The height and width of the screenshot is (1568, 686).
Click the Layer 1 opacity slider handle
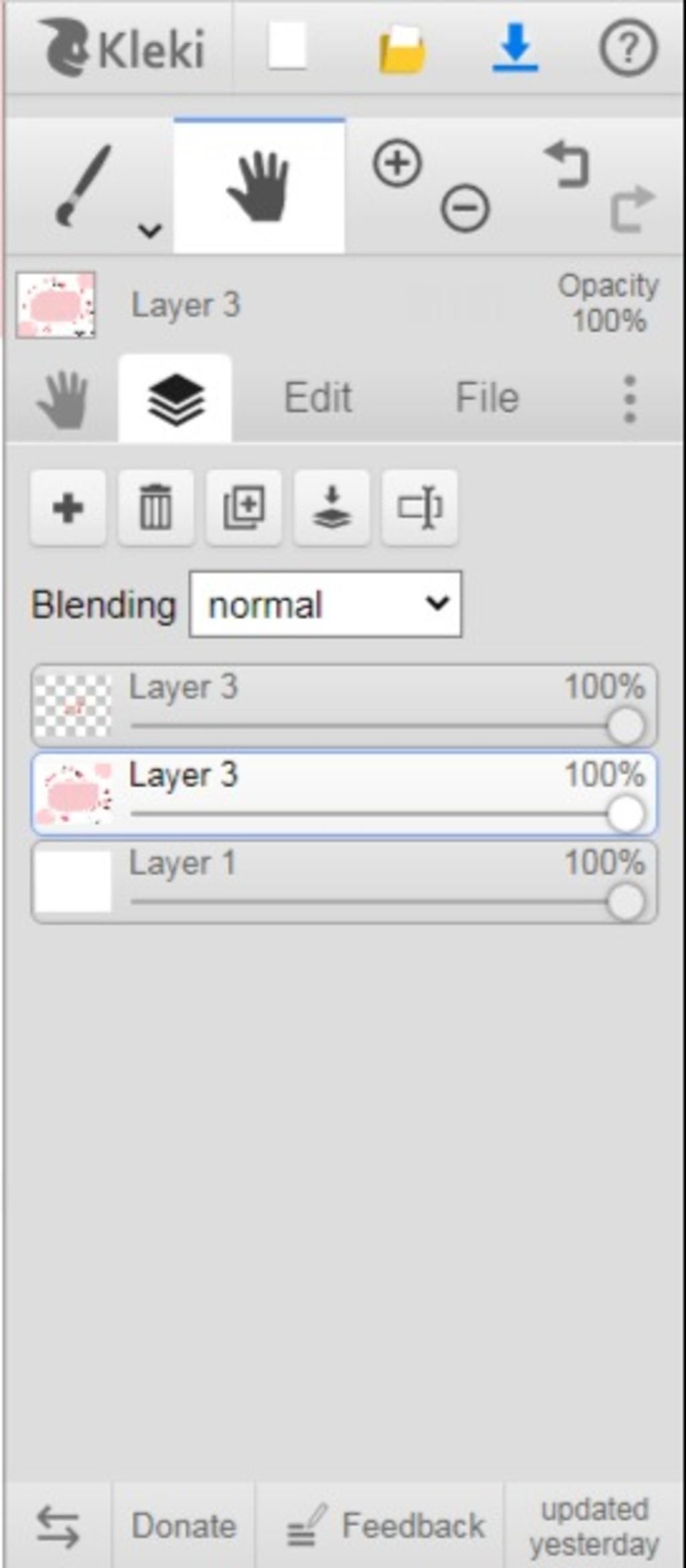pyautogui.click(x=626, y=902)
